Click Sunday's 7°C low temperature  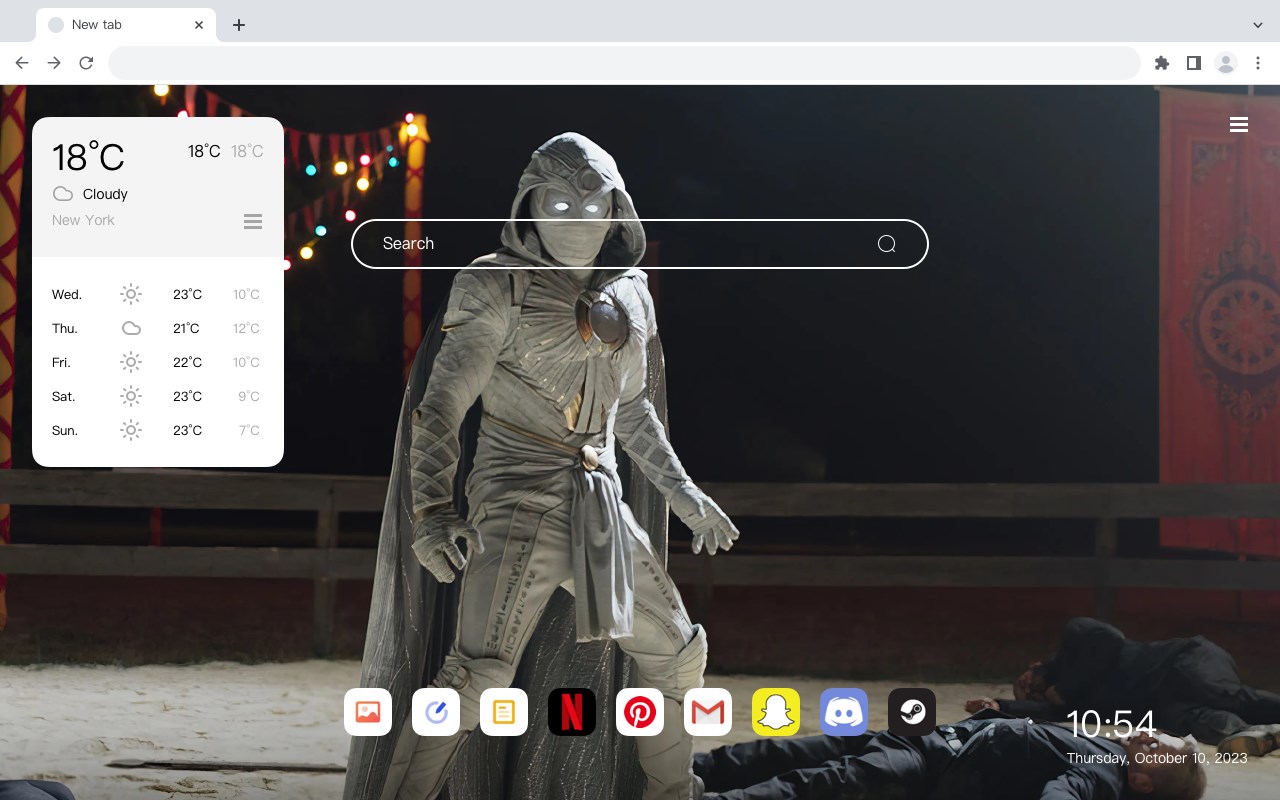tap(249, 430)
